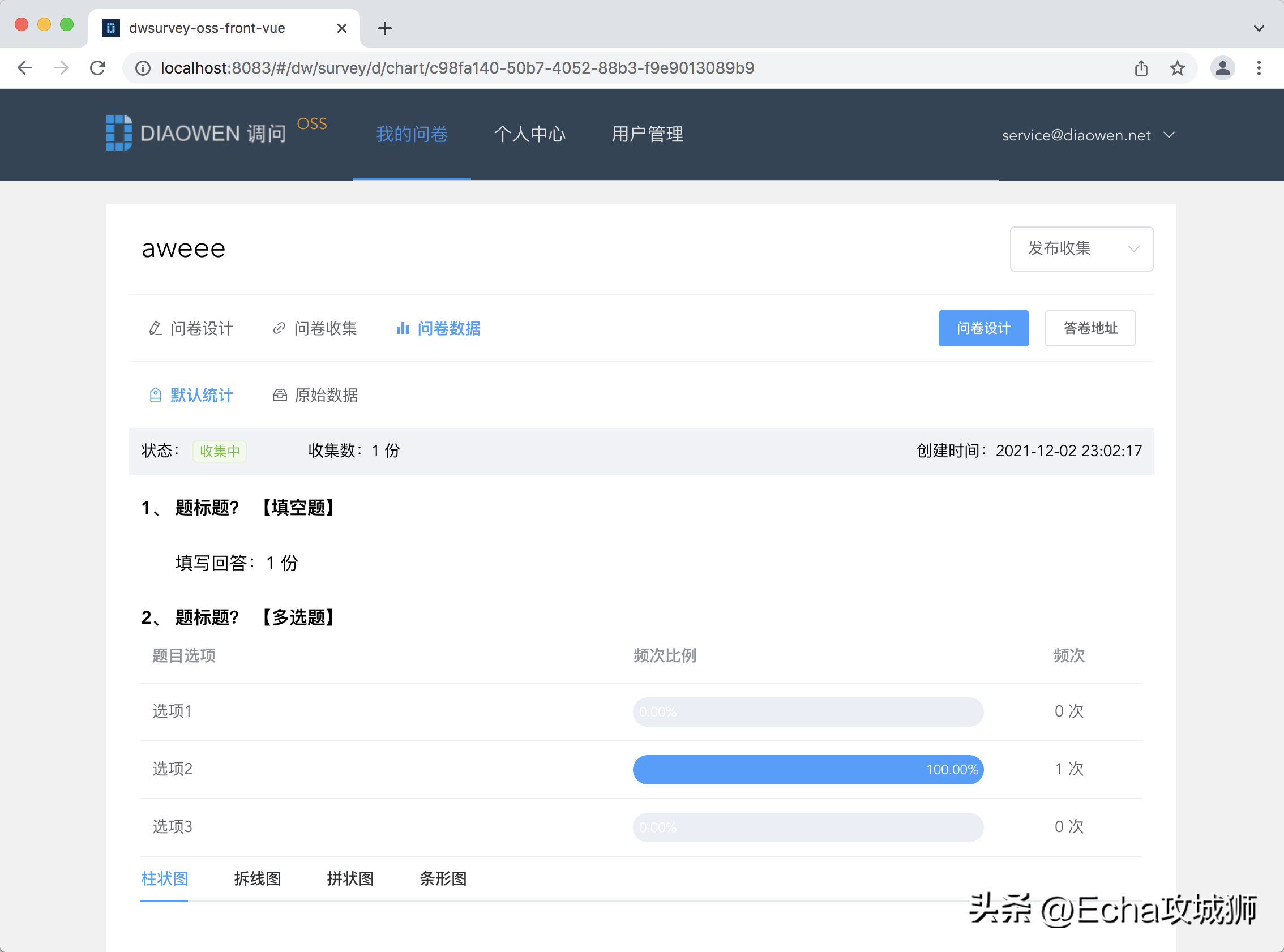Click the 1 次 frequency value
Image resolution: width=1284 pixels, height=952 pixels.
tap(1069, 769)
